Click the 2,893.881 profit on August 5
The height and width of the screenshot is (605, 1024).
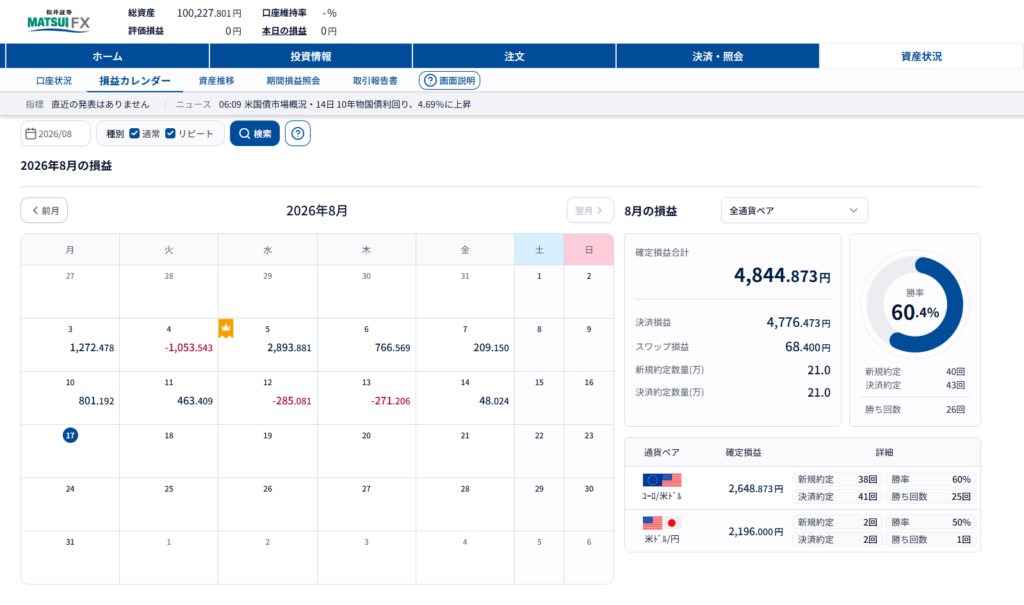[289, 348]
